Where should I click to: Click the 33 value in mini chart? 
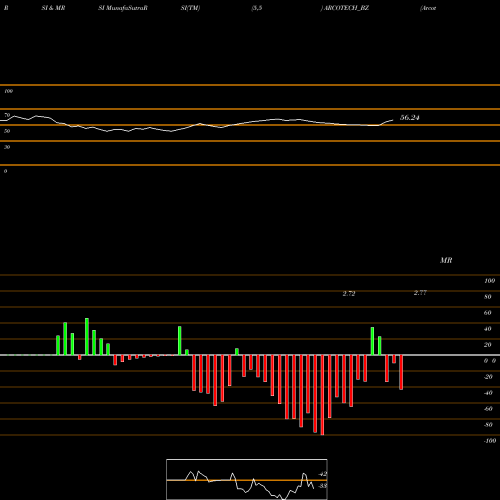point(323,486)
